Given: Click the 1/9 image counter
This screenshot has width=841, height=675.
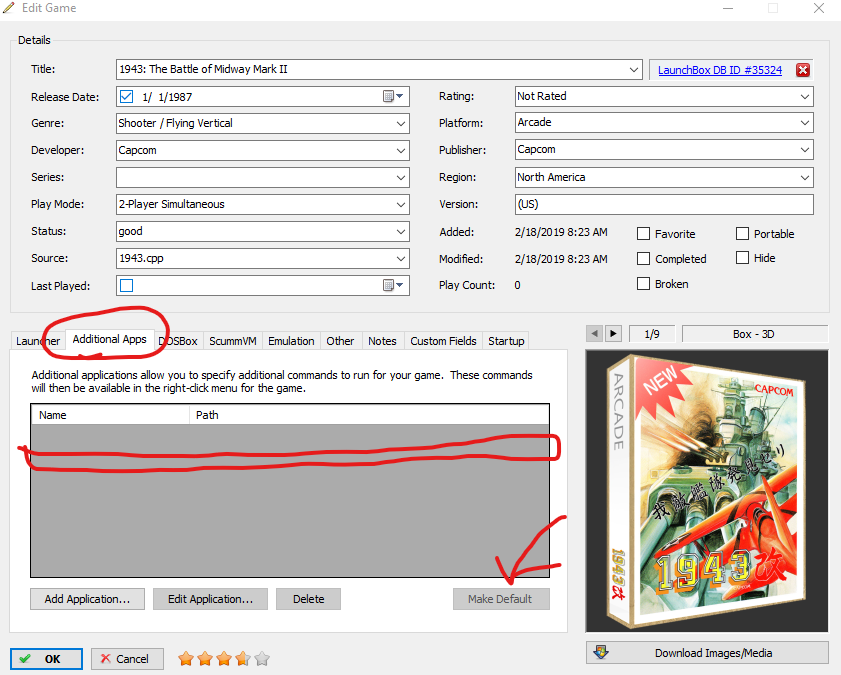Looking at the screenshot, I should click(x=652, y=334).
